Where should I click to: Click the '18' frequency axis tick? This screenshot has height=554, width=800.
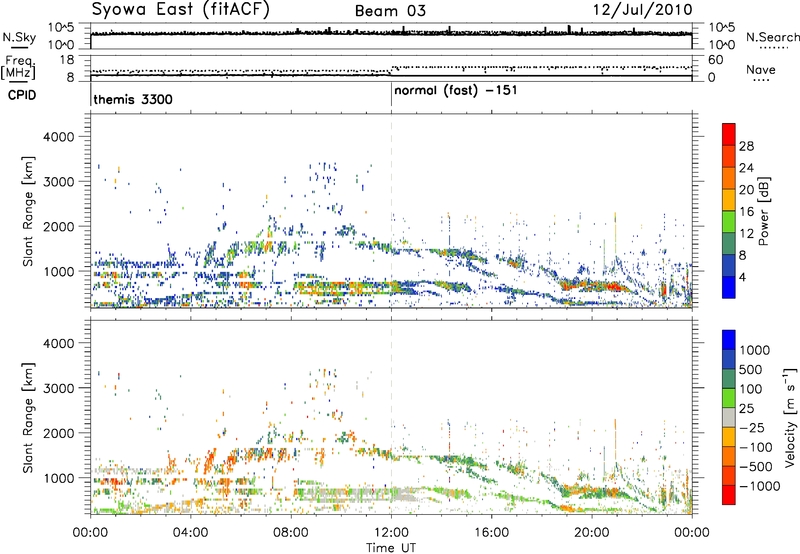pyautogui.click(x=67, y=60)
